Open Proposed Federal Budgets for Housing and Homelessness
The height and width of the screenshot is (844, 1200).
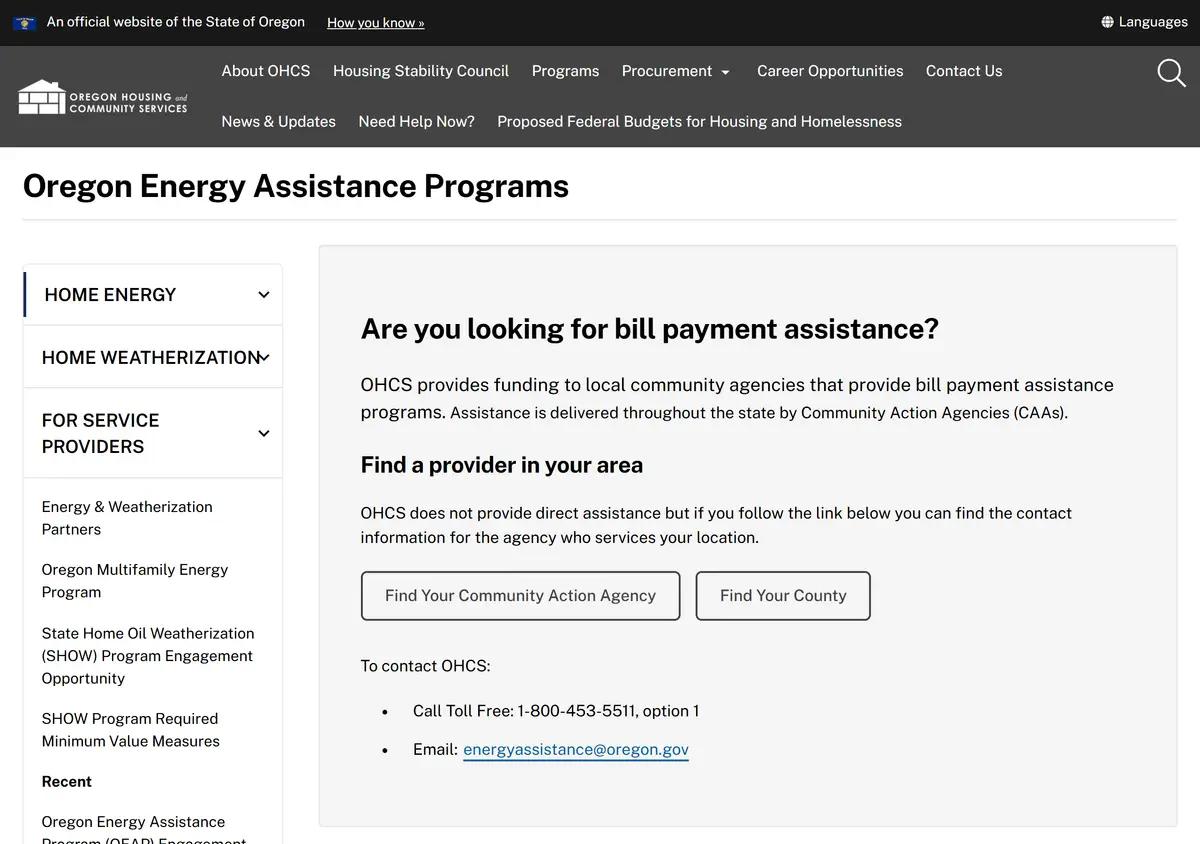699,121
